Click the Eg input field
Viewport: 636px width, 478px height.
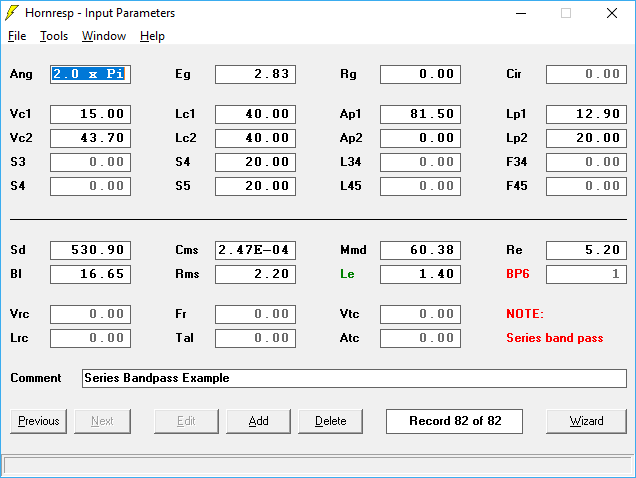[256, 74]
